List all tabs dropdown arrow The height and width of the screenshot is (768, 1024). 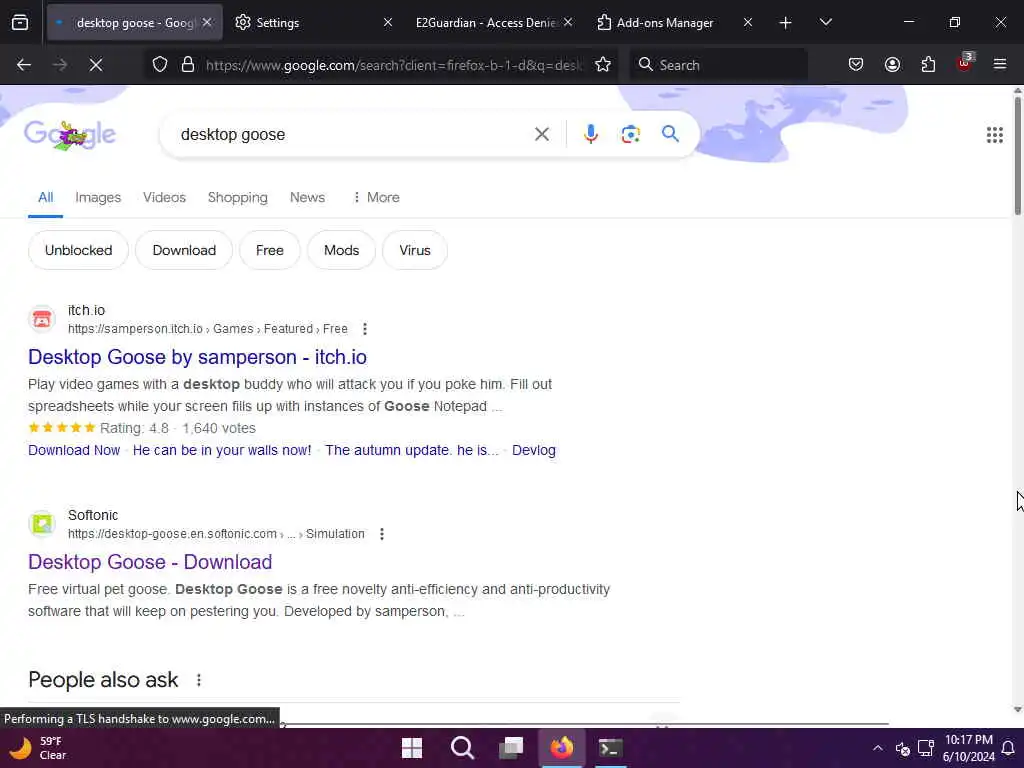click(x=825, y=23)
